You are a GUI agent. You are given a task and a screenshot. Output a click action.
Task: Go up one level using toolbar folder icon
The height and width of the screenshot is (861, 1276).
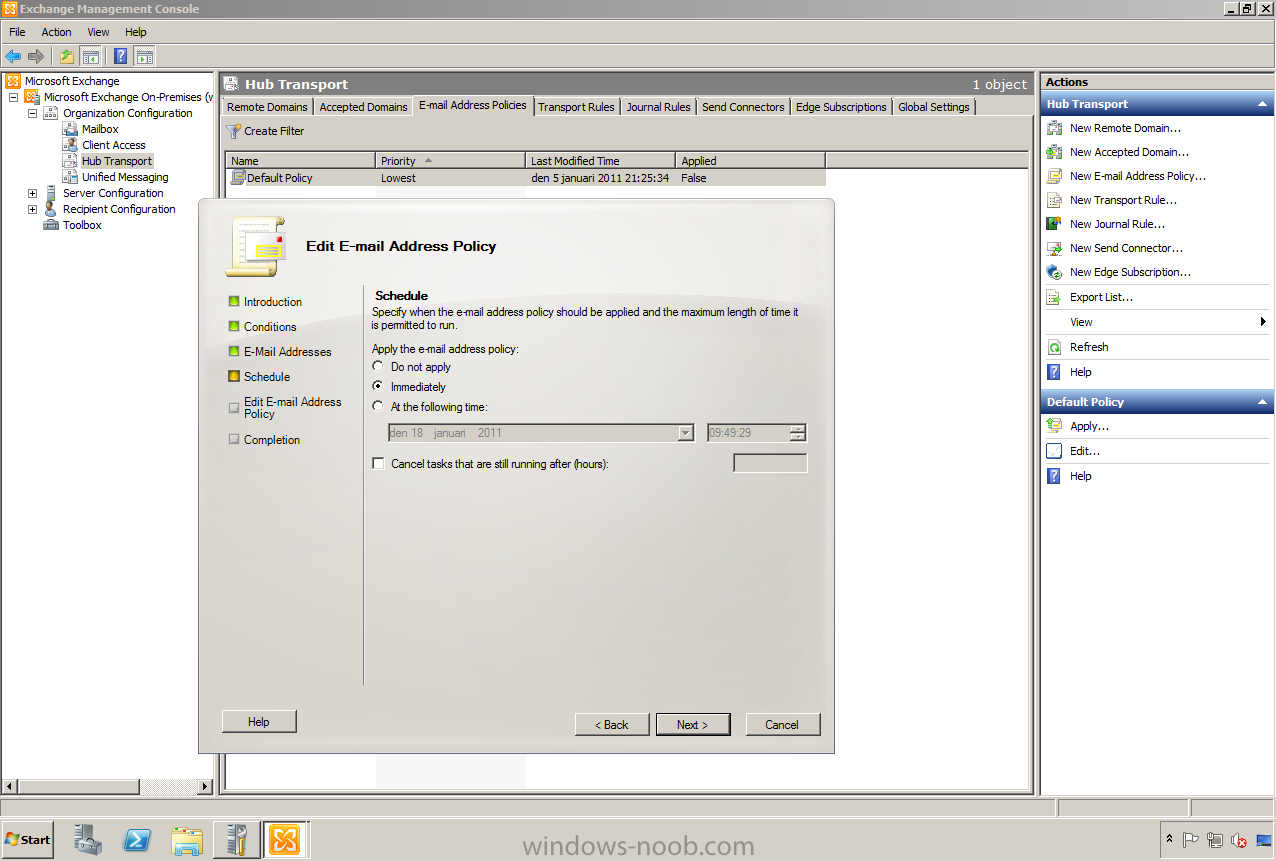point(67,56)
